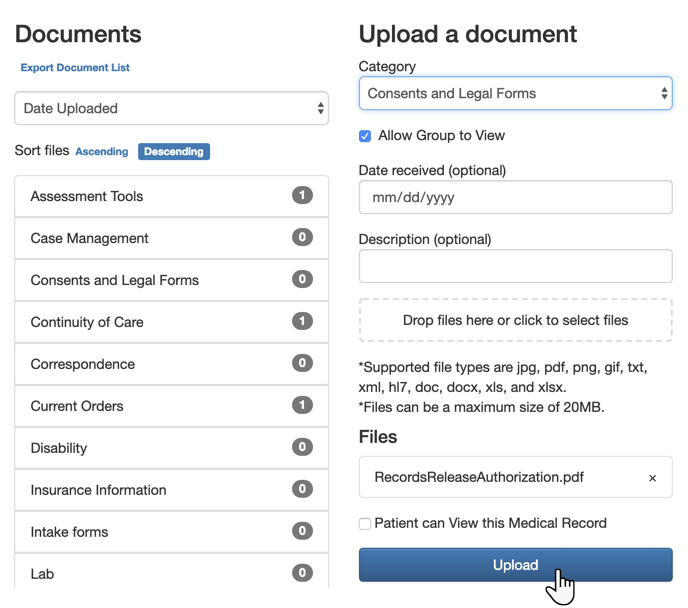688x608 pixels.
Task: Open the Category dropdown
Action: point(515,94)
